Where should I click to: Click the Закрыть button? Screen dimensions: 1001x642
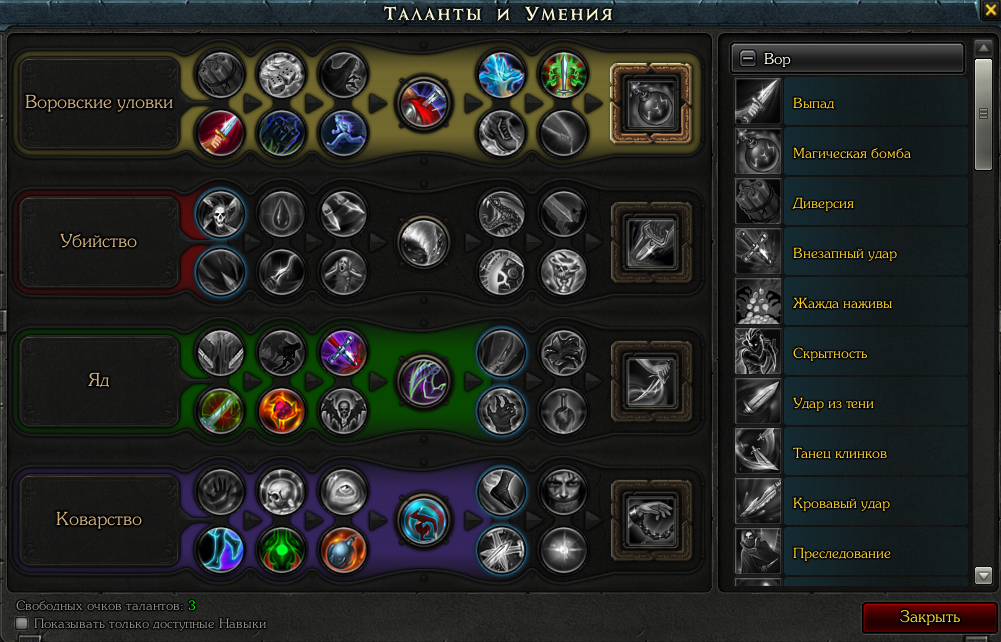(930, 617)
